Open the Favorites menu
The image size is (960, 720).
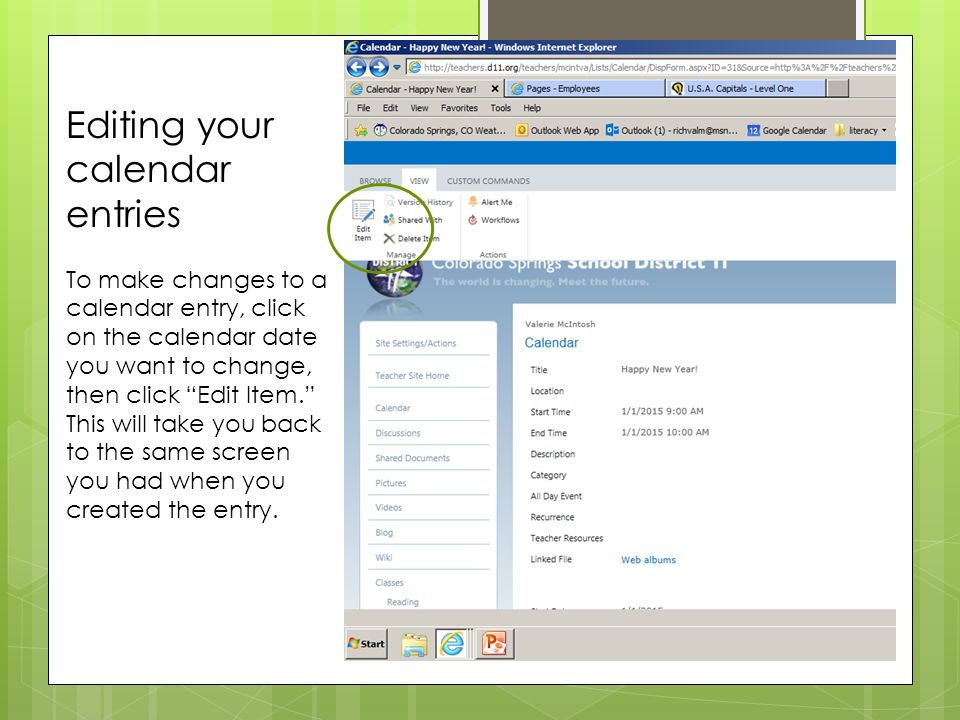[x=459, y=108]
